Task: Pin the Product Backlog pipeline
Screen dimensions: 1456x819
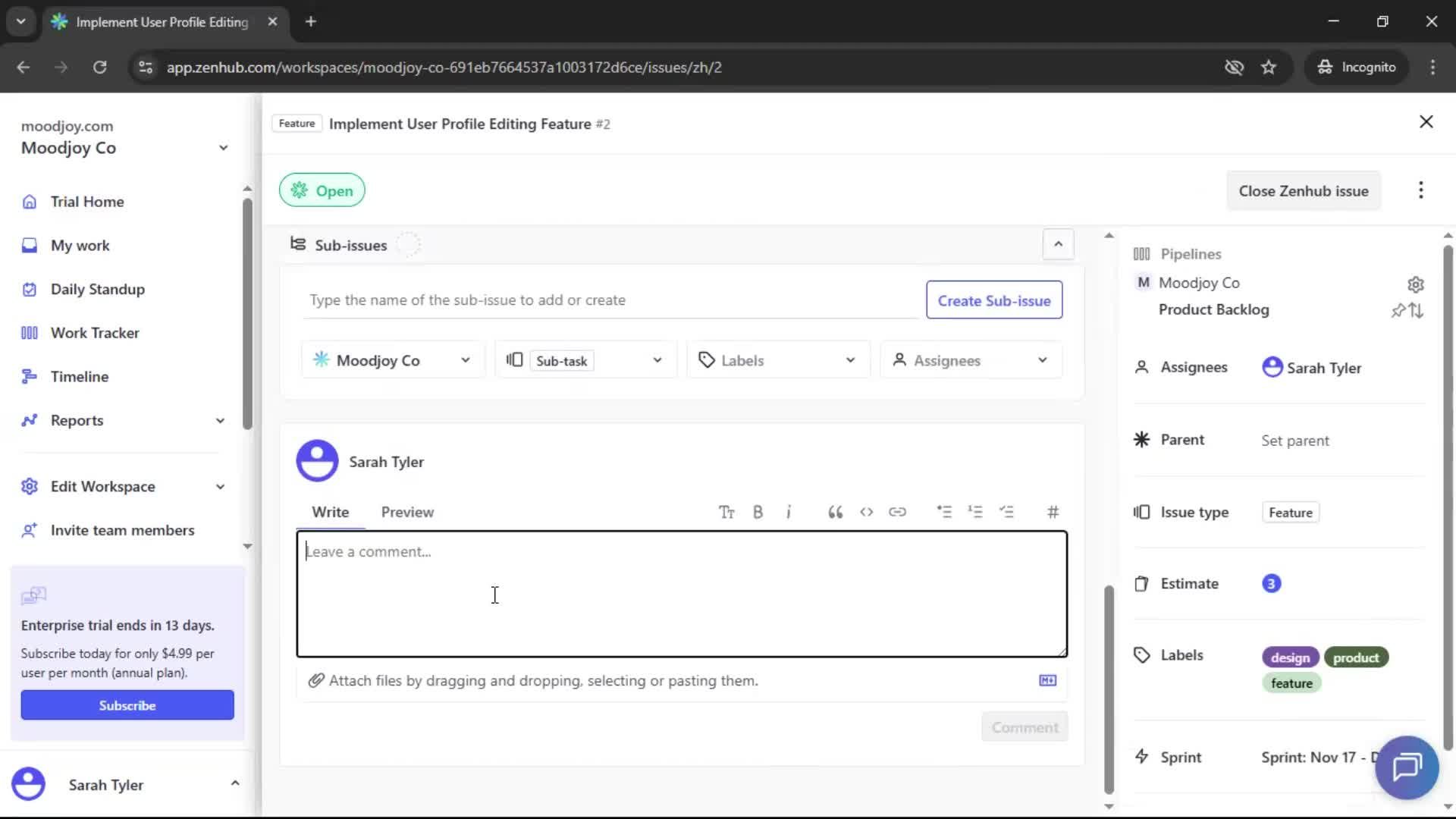Action: point(1398,311)
